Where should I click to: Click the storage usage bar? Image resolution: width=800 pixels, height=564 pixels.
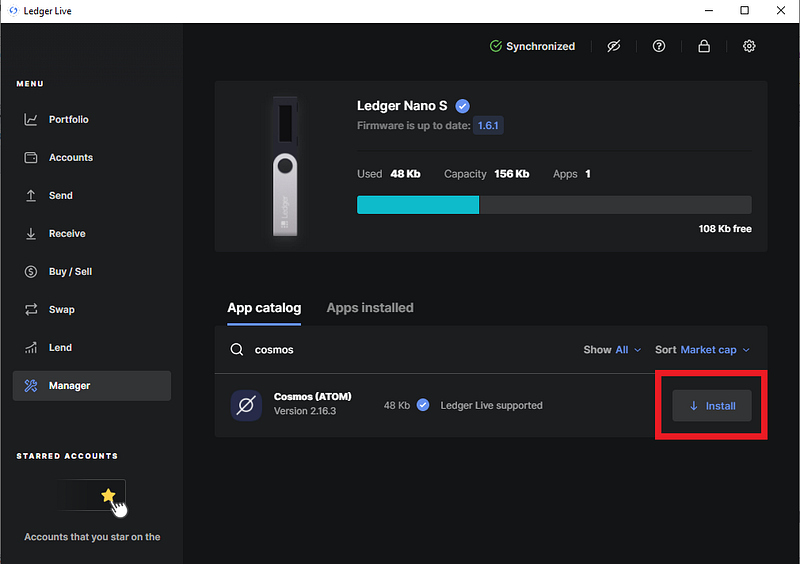pos(554,205)
